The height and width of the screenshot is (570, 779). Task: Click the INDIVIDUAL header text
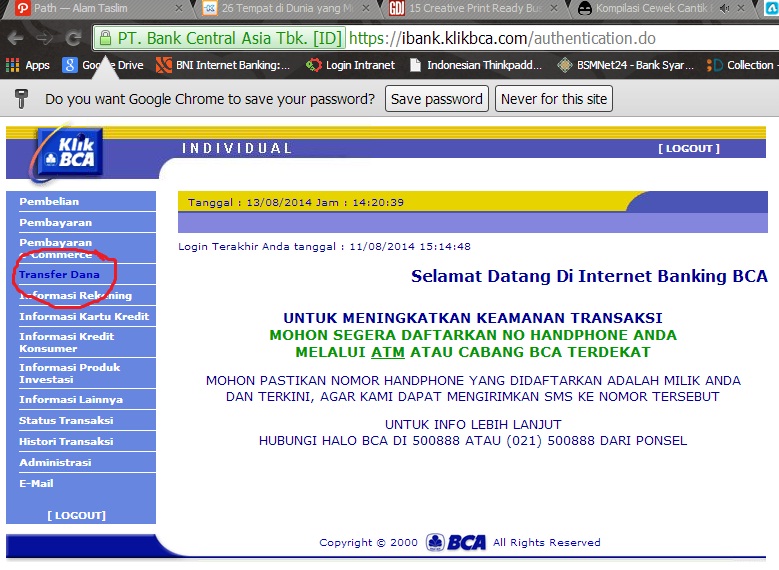(236, 148)
